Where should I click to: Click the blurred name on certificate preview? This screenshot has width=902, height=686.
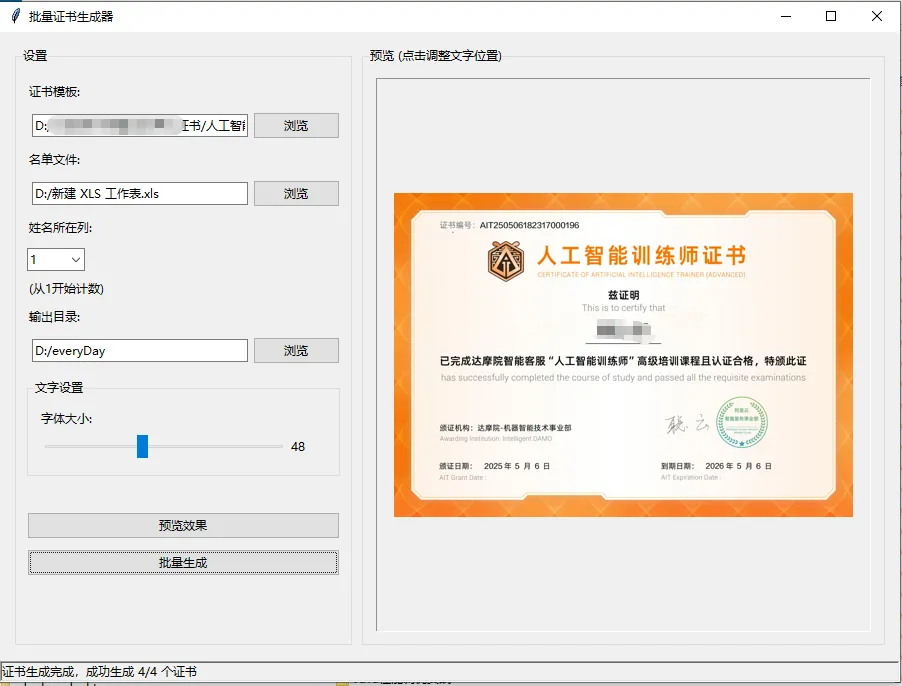[x=624, y=330]
